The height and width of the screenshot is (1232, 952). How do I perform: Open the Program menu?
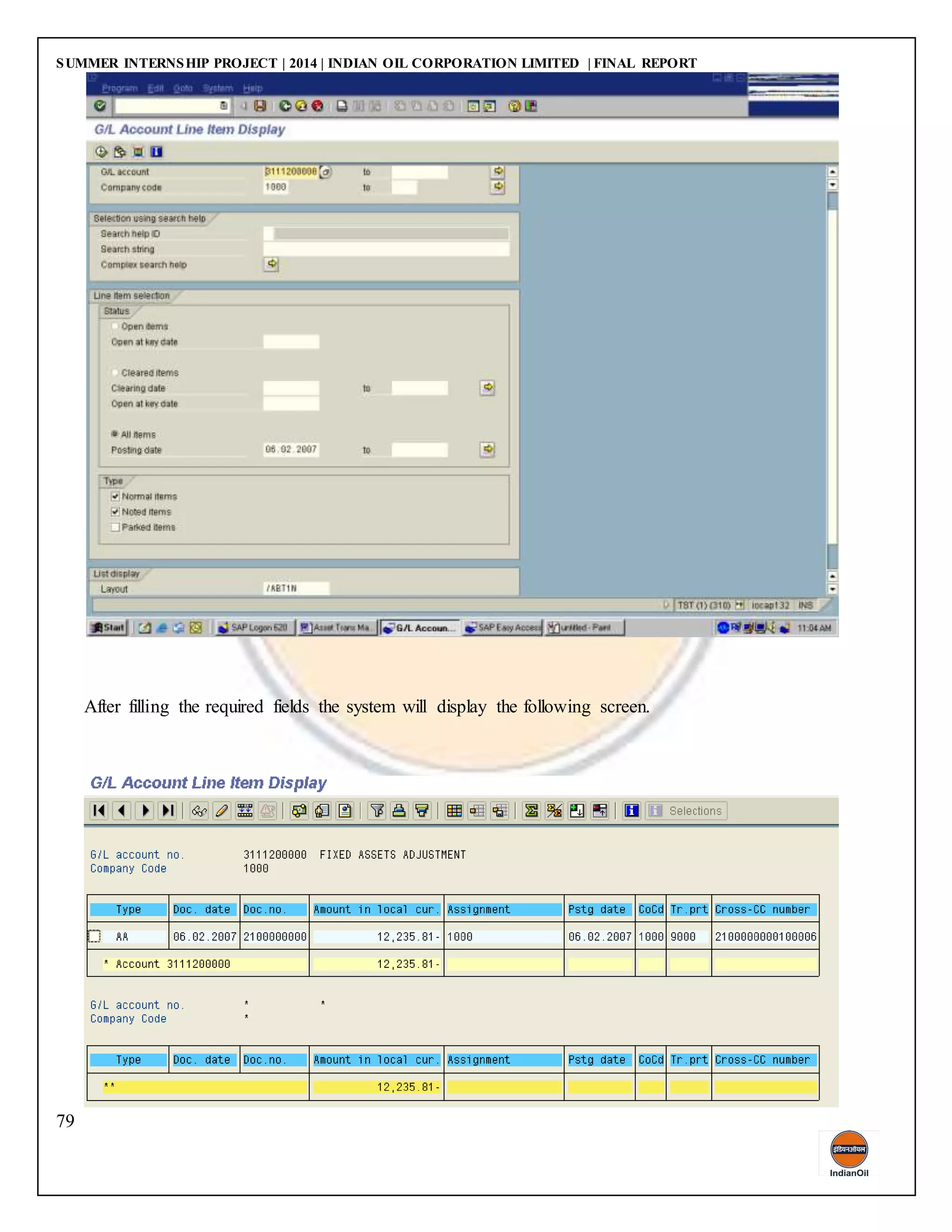(x=119, y=88)
